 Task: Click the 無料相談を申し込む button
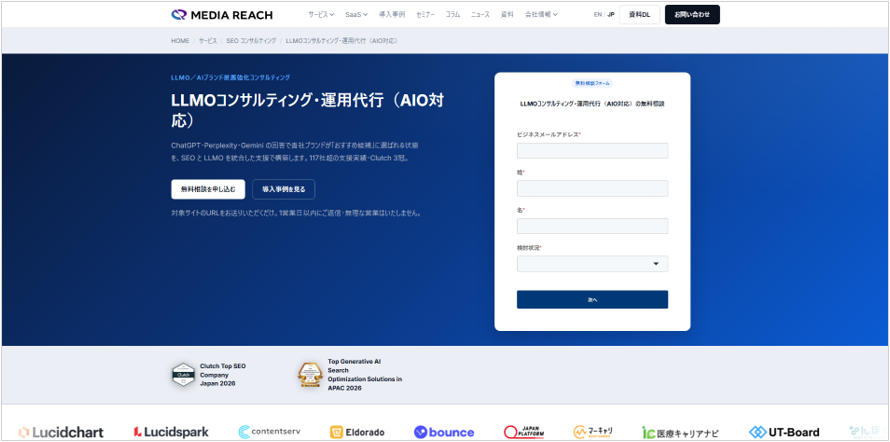208,190
